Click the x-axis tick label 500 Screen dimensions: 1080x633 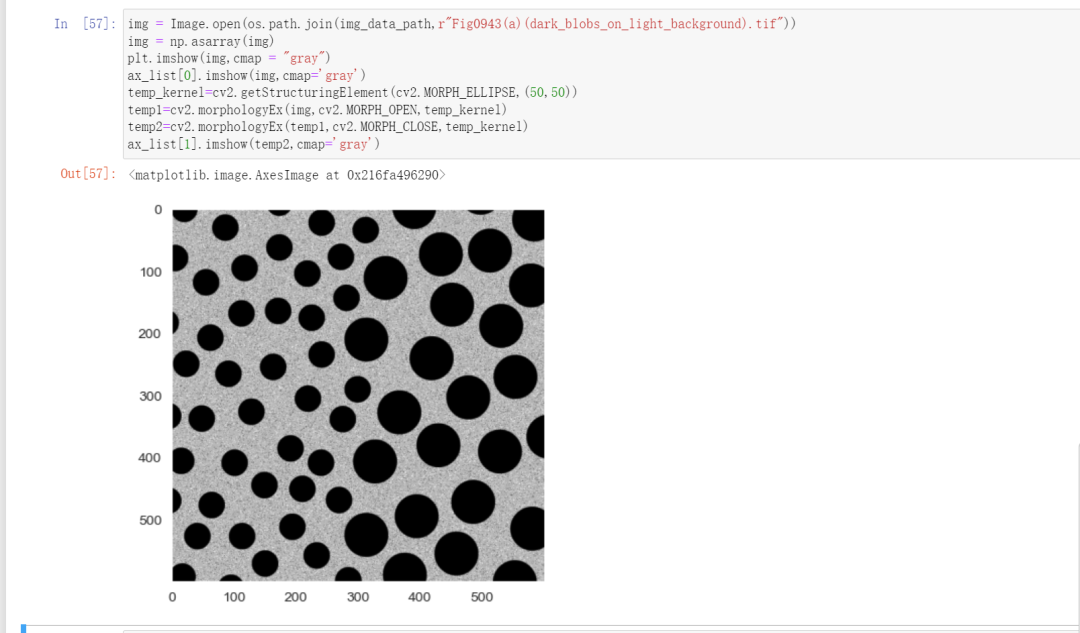(x=481, y=597)
